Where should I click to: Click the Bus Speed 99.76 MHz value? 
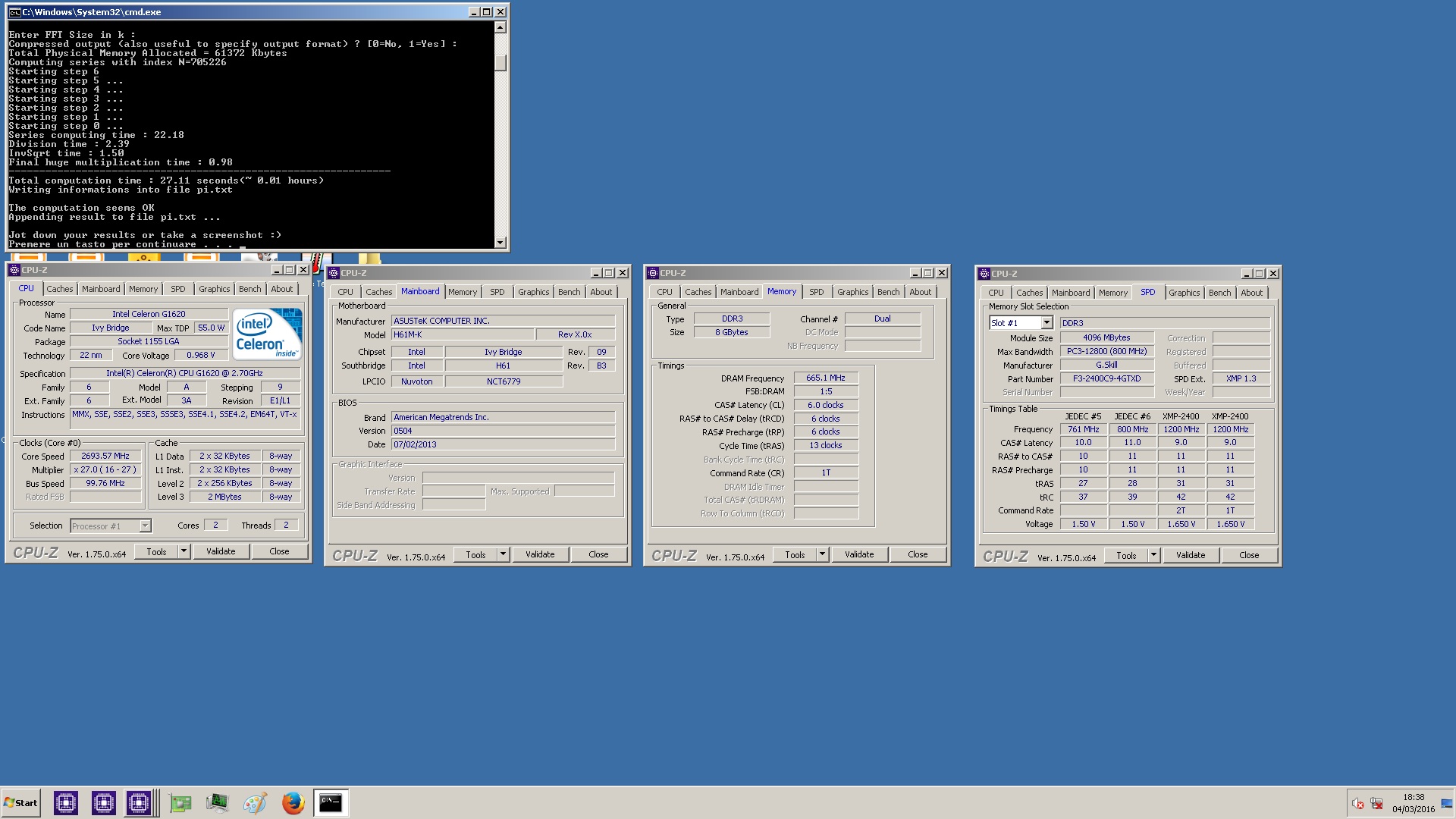point(105,483)
